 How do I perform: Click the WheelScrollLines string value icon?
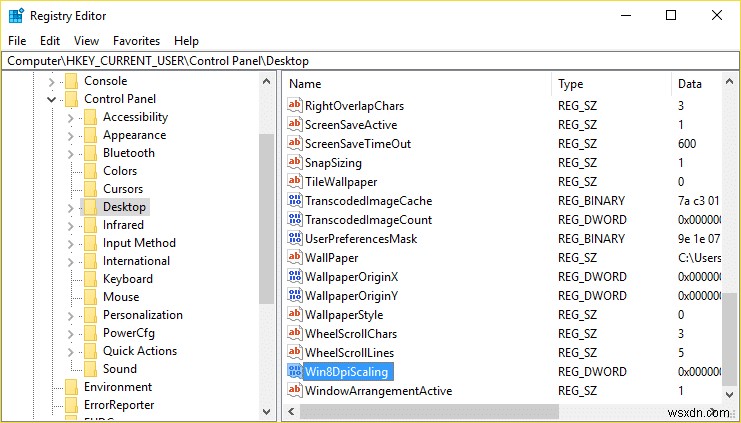pyautogui.click(x=295, y=353)
